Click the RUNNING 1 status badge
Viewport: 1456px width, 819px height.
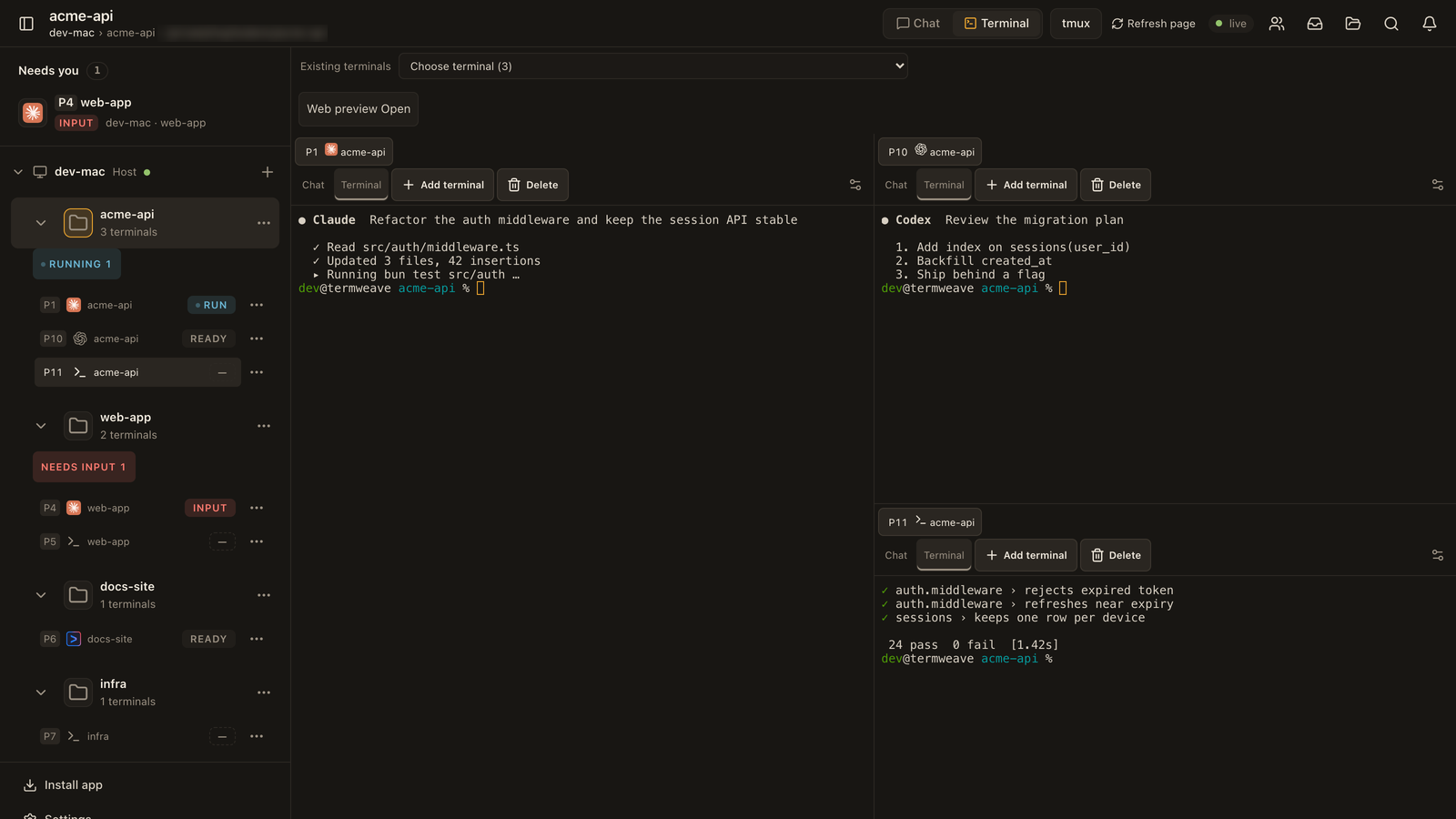[x=76, y=265]
